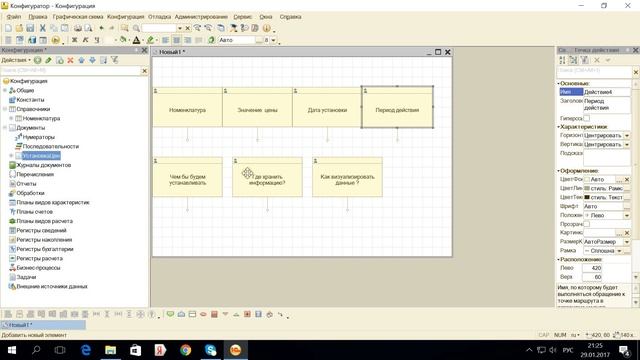
Task: Open the font size dropdown arrow
Action: tap(273, 40)
